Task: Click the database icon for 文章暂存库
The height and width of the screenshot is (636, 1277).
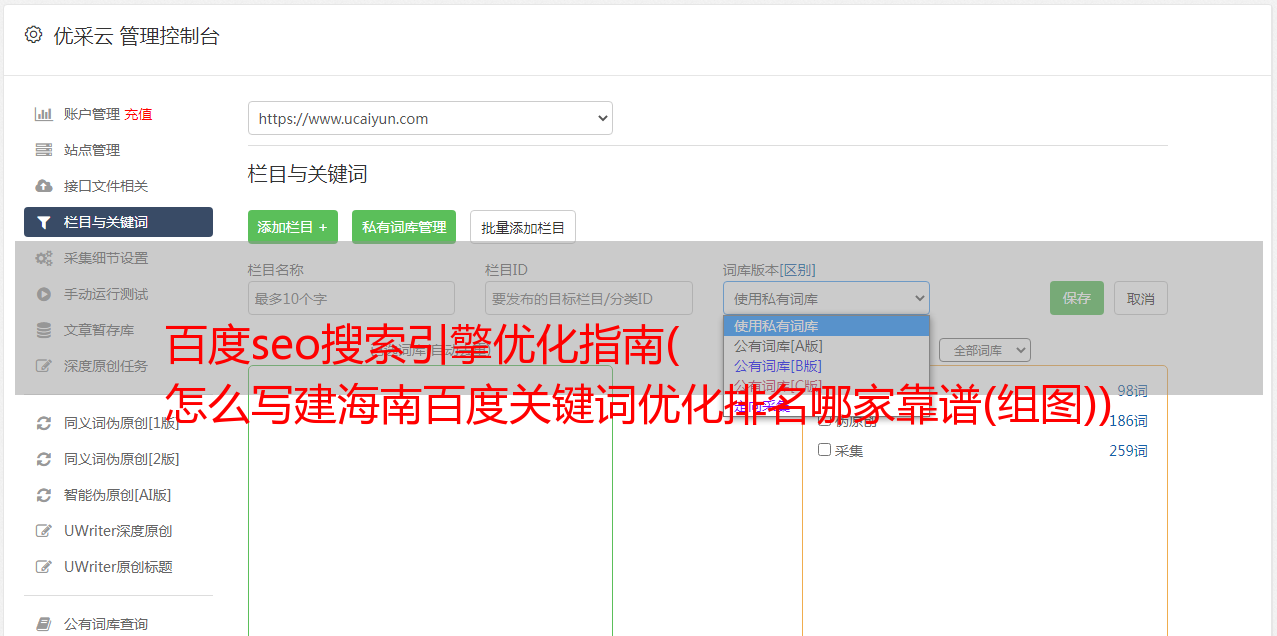Action: tap(44, 330)
